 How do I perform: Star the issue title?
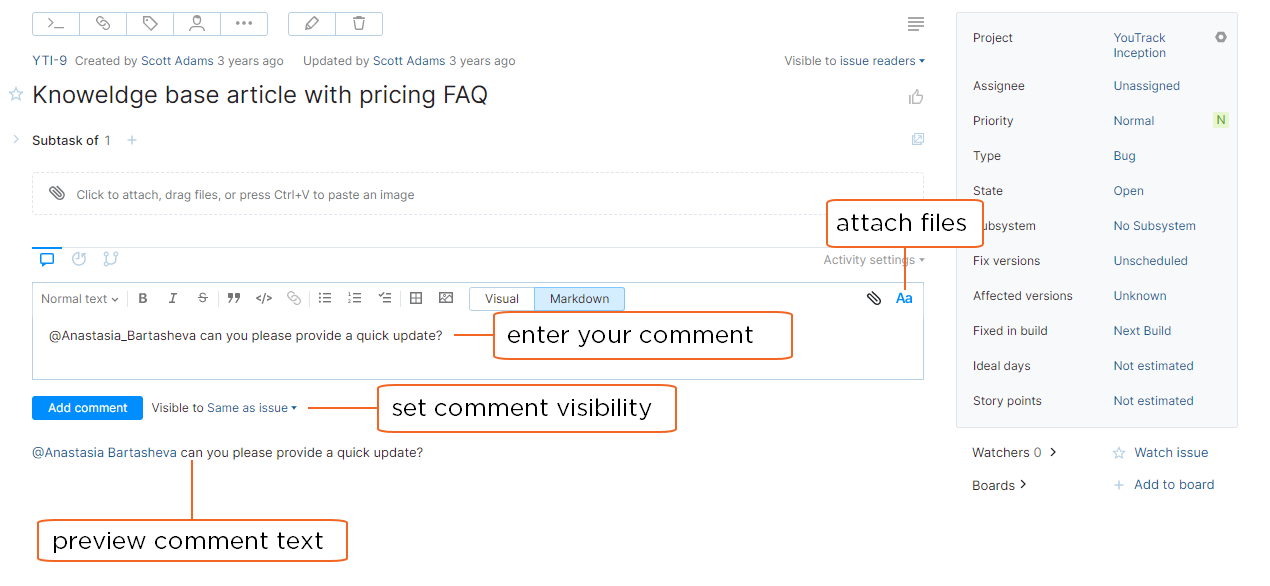tap(16, 95)
